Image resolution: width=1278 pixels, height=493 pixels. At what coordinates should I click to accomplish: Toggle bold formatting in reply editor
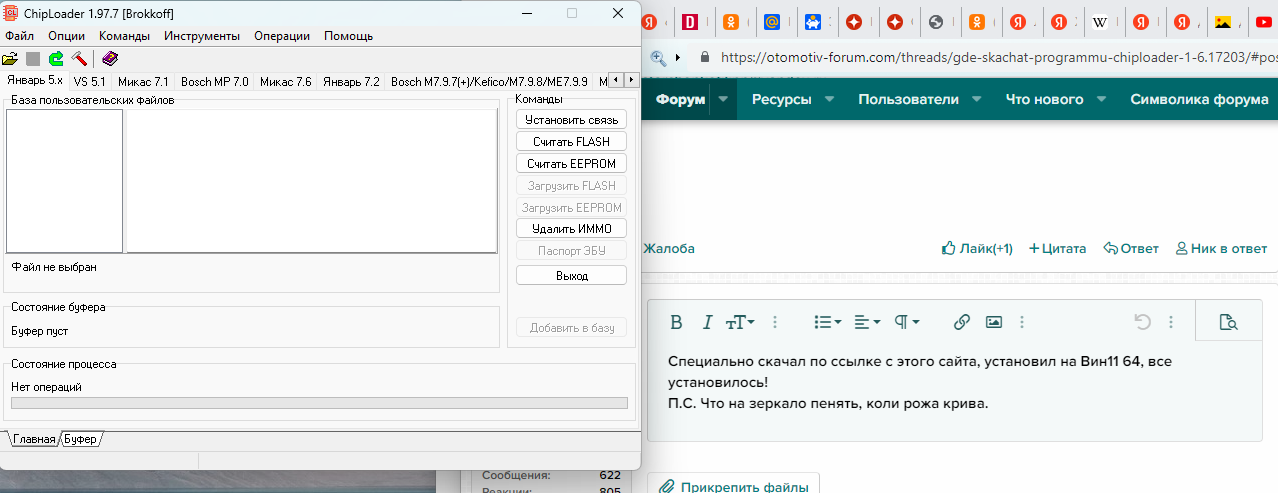point(676,322)
